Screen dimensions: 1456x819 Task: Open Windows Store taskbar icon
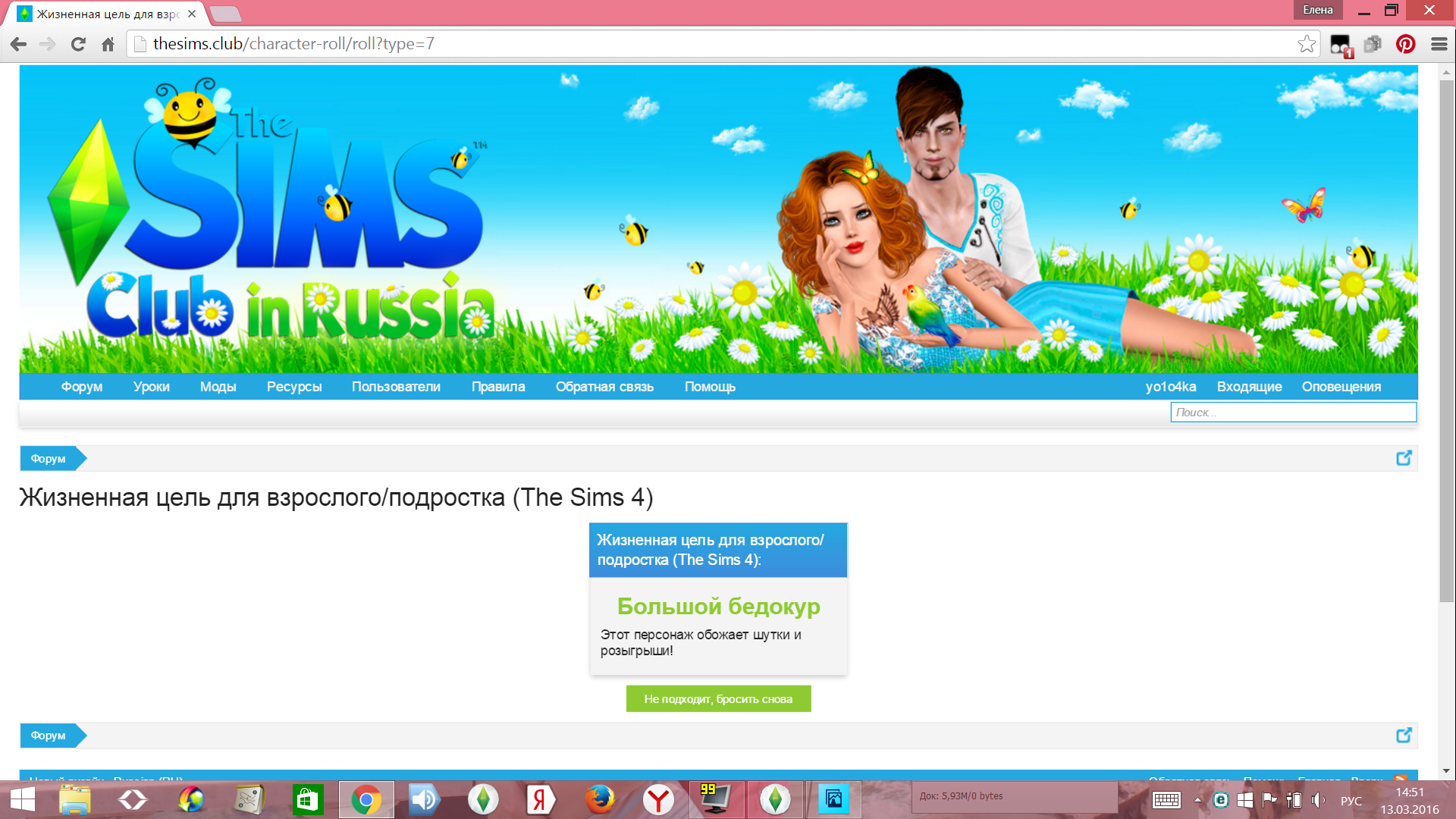point(308,799)
